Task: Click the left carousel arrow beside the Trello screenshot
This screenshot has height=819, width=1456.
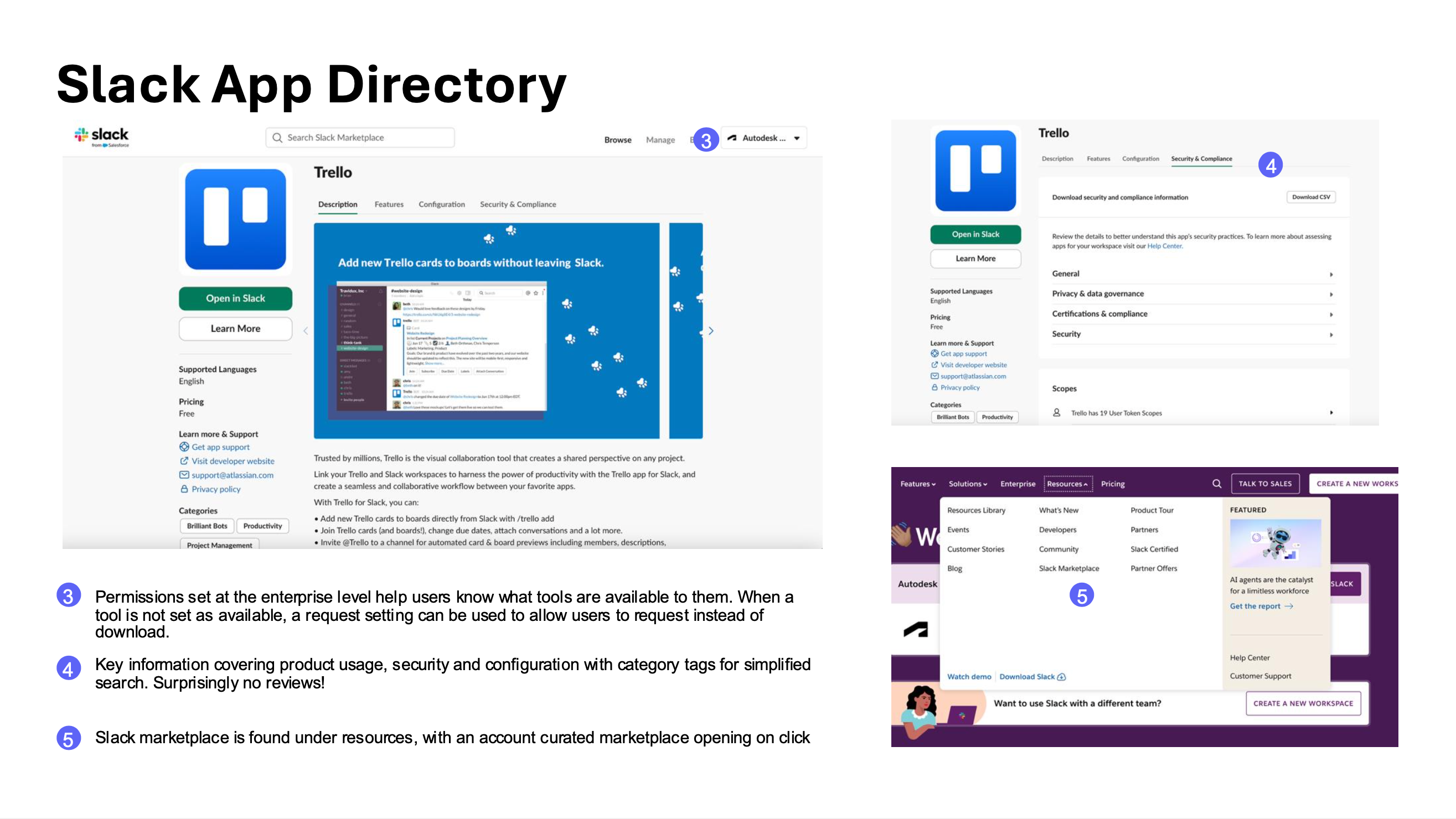Action: tap(306, 331)
